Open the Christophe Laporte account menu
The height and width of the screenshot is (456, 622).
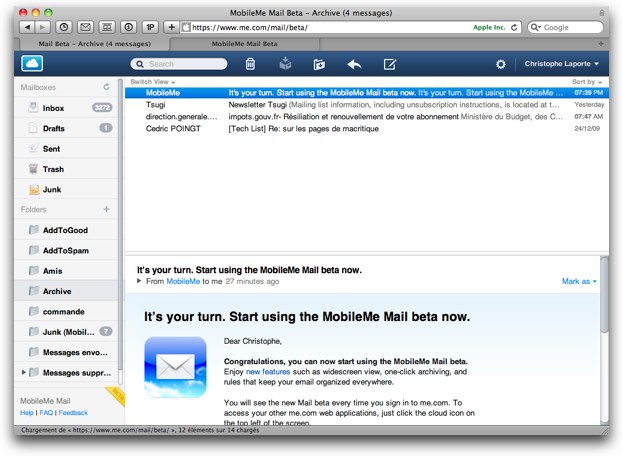click(x=561, y=63)
